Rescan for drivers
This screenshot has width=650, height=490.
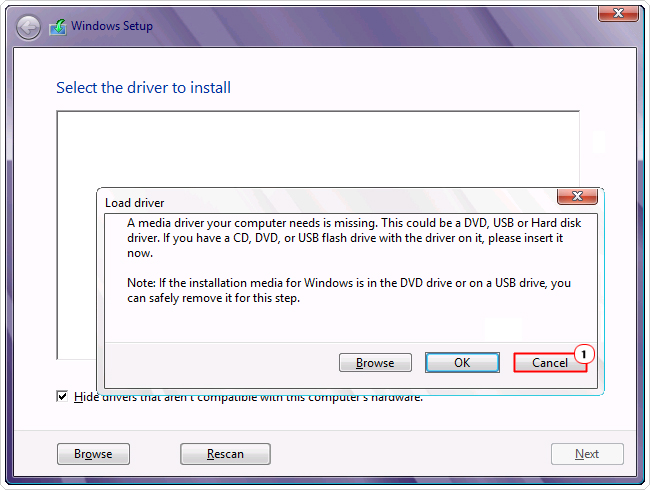(225, 454)
